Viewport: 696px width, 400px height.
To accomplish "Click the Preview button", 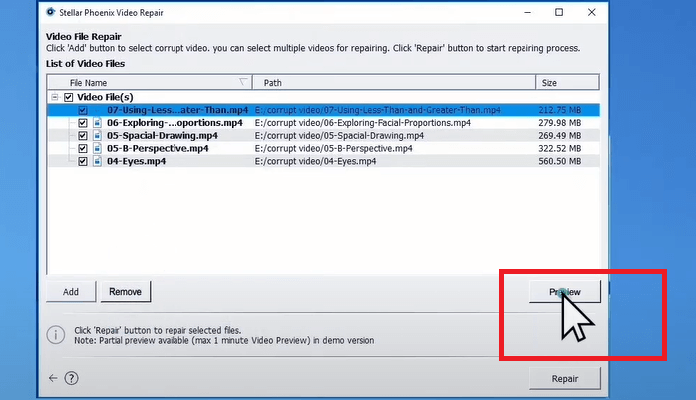I will 565,292.
